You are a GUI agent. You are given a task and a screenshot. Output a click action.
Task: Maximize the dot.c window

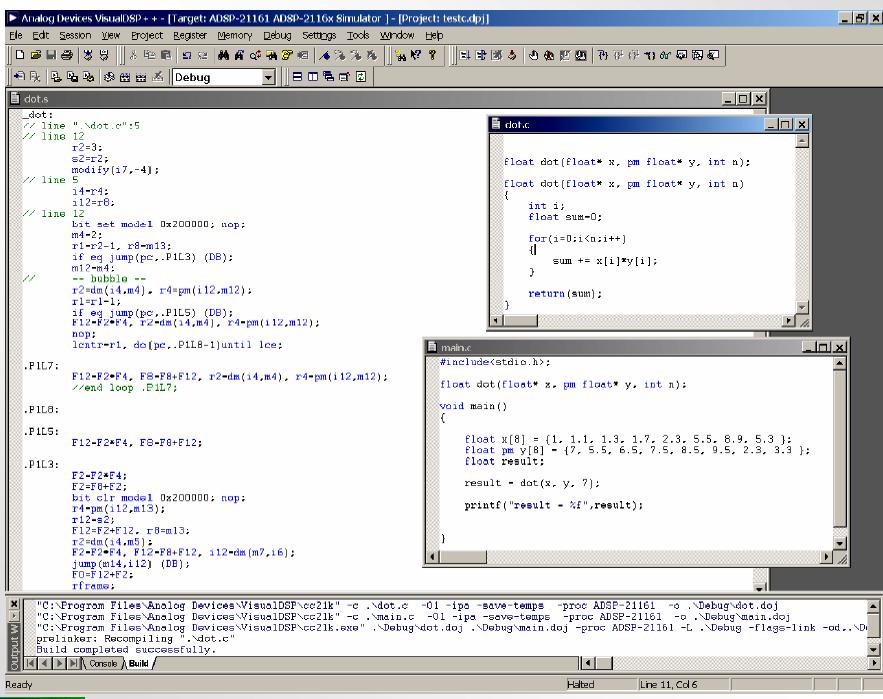coord(786,124)
